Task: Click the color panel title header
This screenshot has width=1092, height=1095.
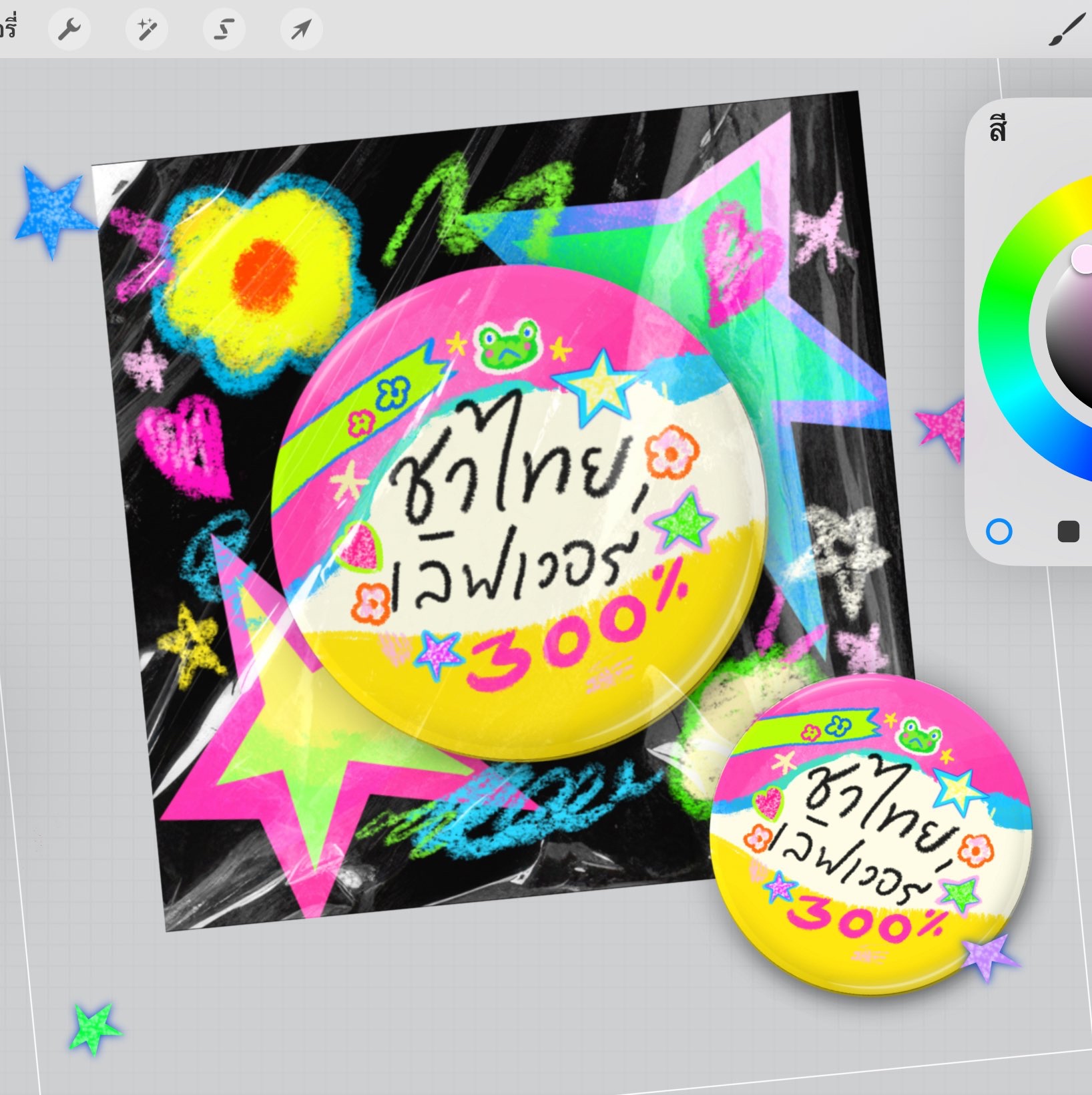Action: (998, 130)
